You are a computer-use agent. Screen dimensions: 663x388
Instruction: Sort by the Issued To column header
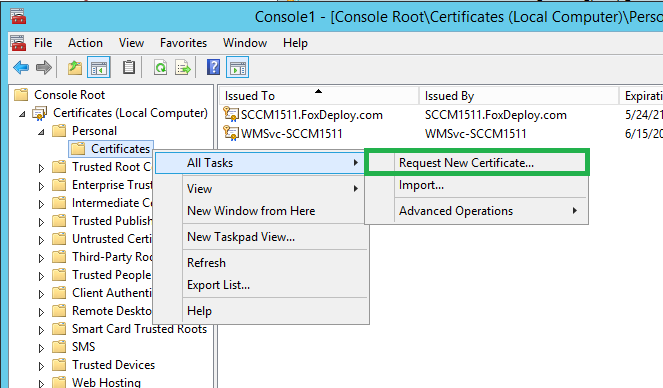[319, 96]
